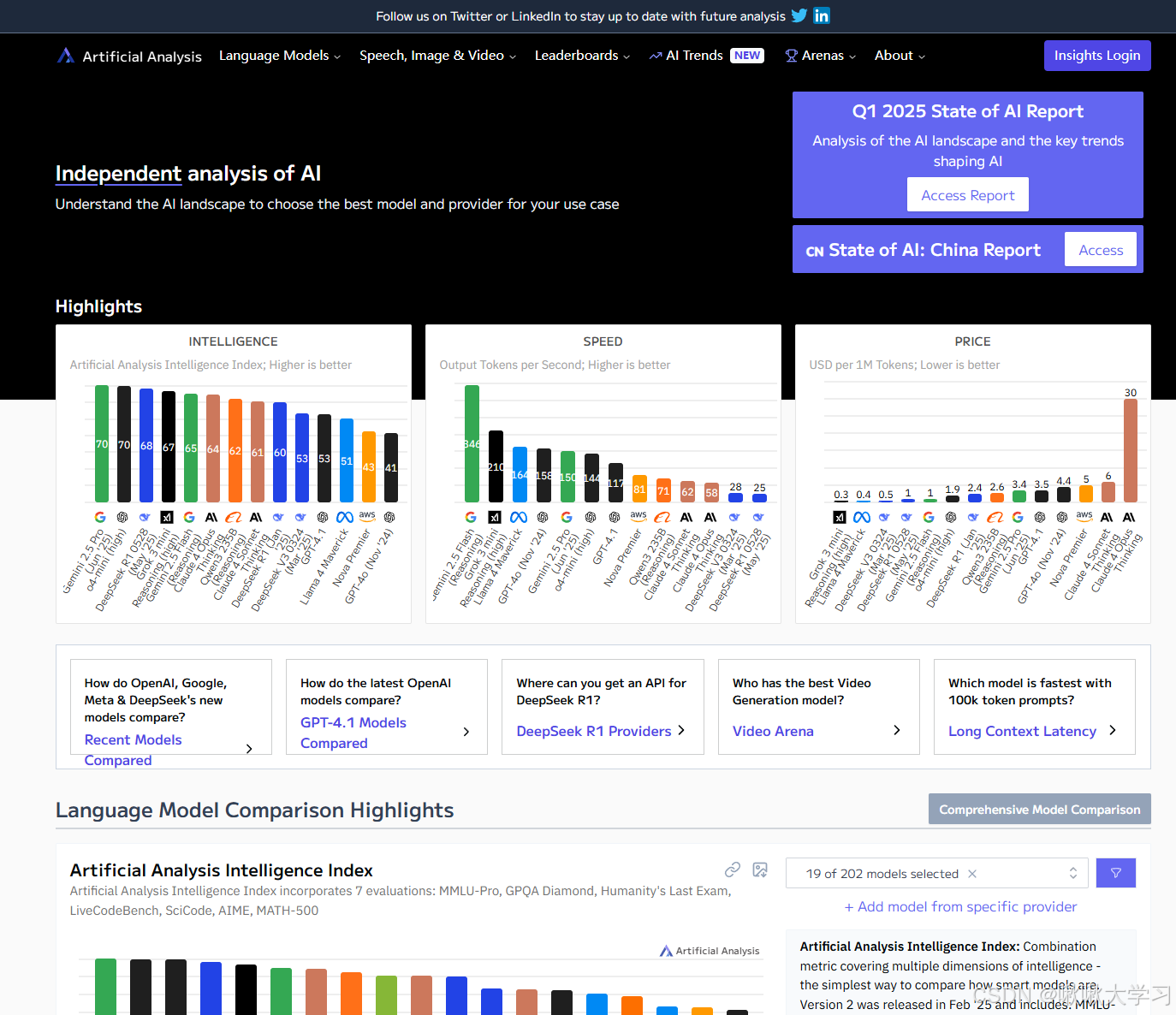Click the download image icon beside Intelligence Index
This screenshot has width=1176, height=1015.
click(x=760, y=870)
